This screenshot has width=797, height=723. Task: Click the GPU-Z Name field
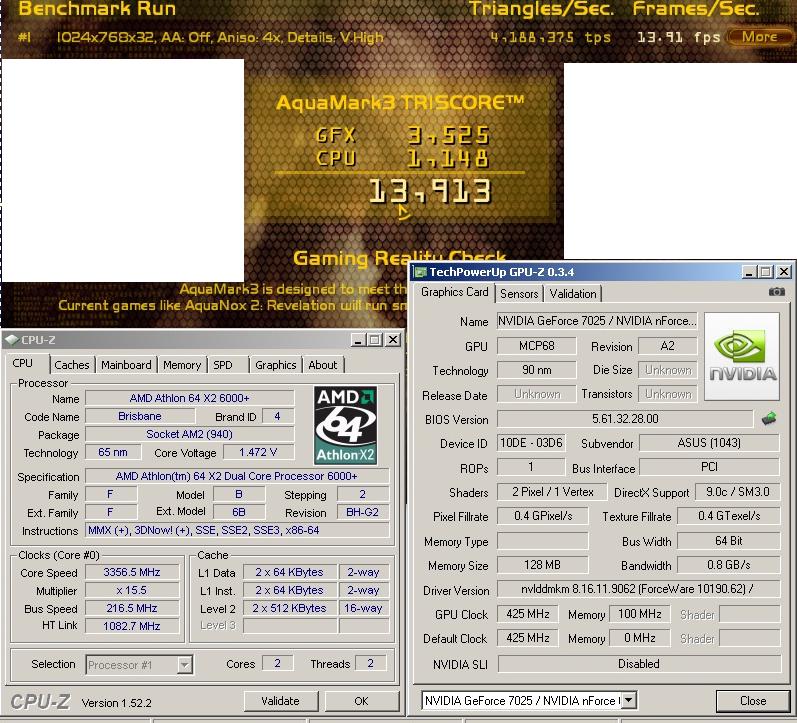pyautogui.click(x=597, y=321)
